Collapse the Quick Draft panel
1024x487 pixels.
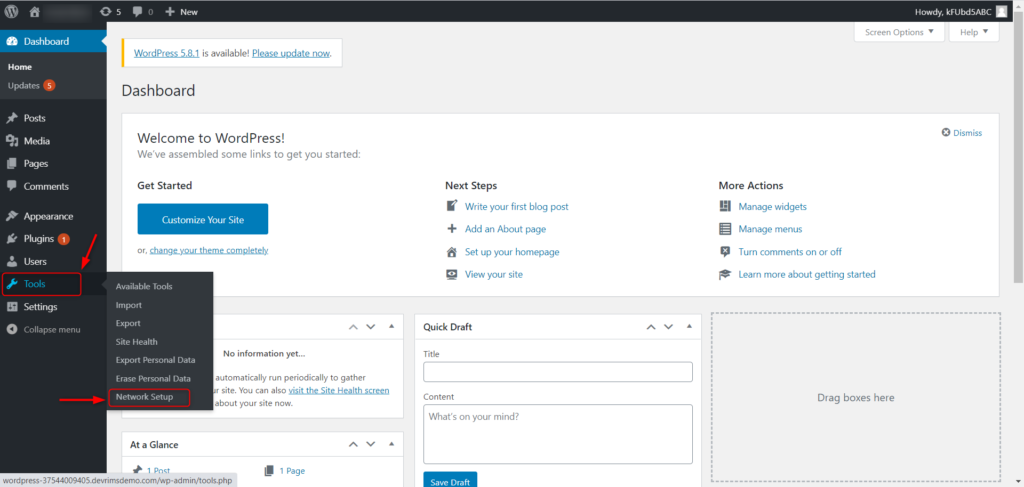689,326
